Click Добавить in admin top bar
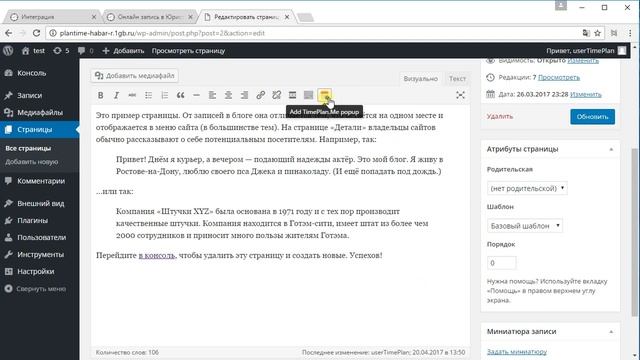The height and width of the screenshot is (360, 640). tap(123, 51)
